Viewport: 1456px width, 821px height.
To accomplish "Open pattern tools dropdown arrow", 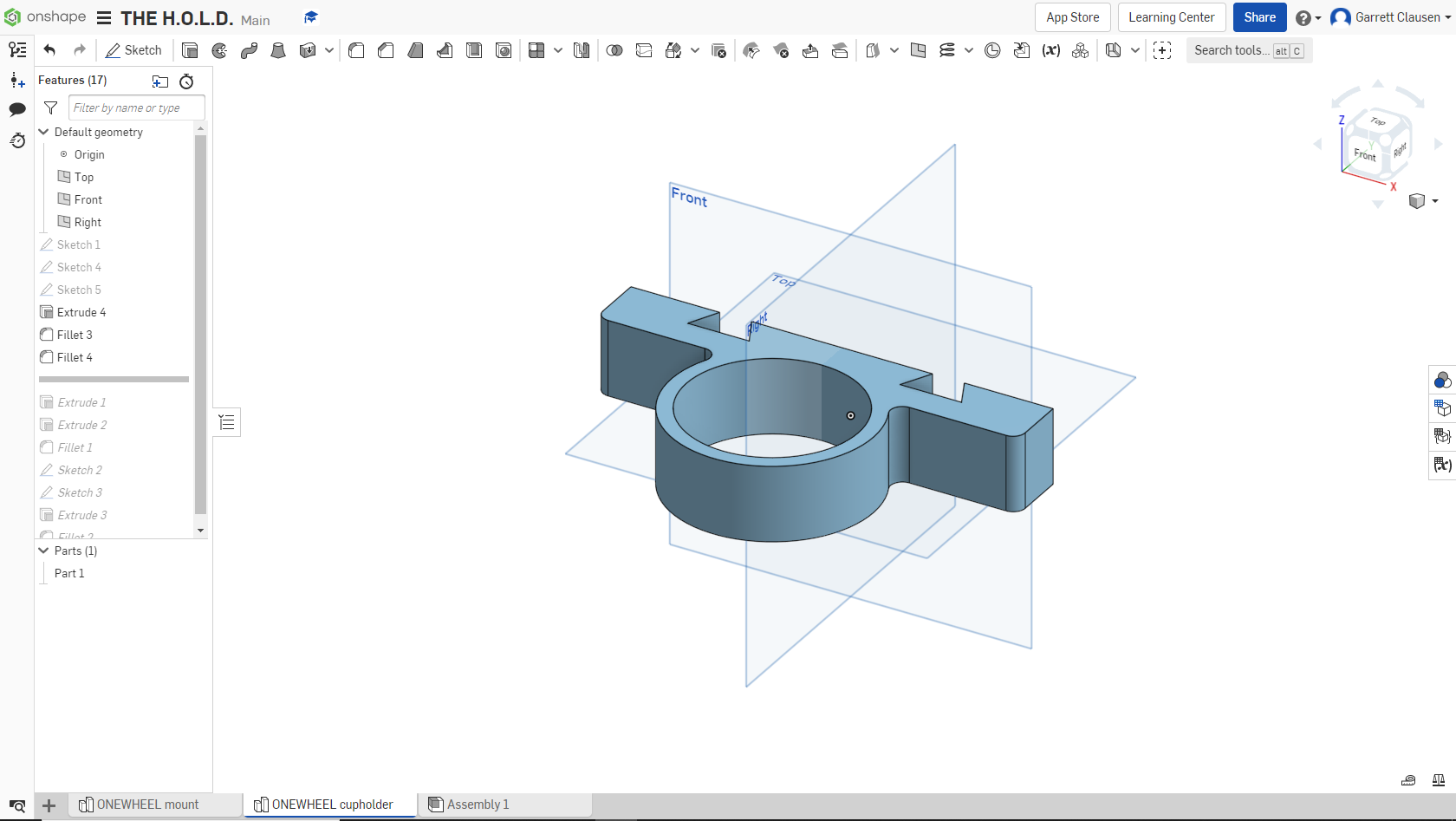I will [x=558, y=50].
